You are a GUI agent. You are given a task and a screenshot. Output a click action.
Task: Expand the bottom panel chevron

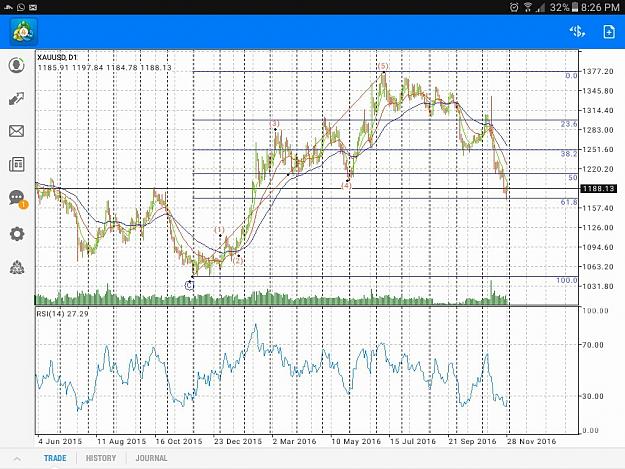(x=17, y=459)
